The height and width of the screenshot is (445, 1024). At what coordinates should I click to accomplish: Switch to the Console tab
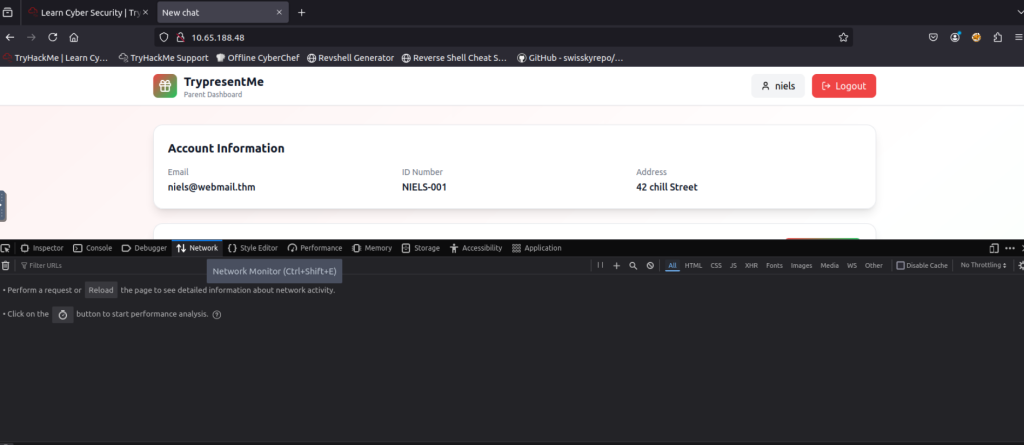pyautogui.click(x=92, y=248)
